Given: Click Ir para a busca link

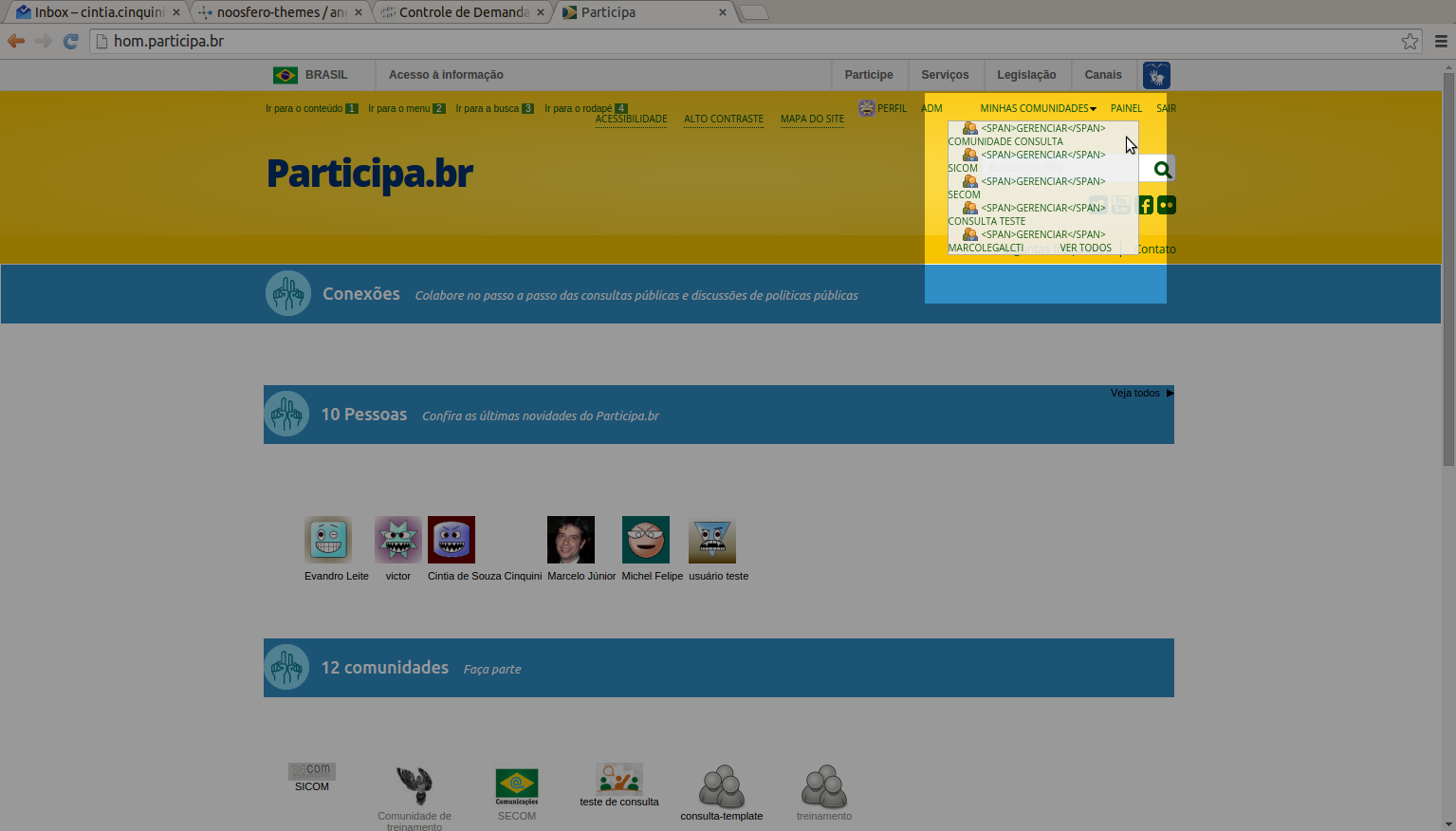Looking at the screenshot, I should (x=494, y=108).
